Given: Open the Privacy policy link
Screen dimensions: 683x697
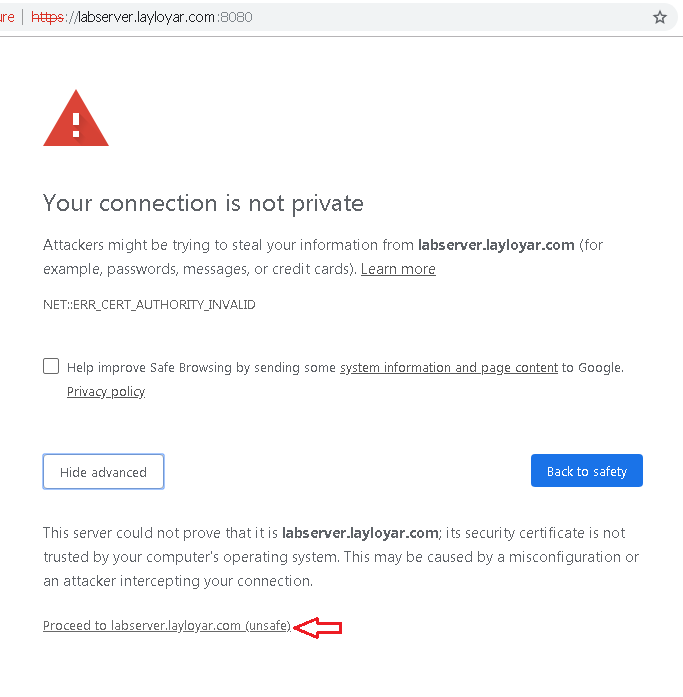Looking at the screenshot, I should 106,392.
